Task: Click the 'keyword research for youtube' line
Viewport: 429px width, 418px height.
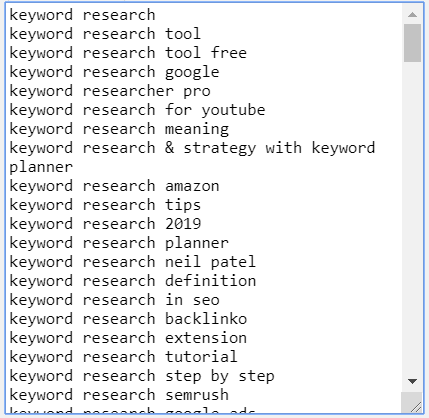Action: pos(137,110)
